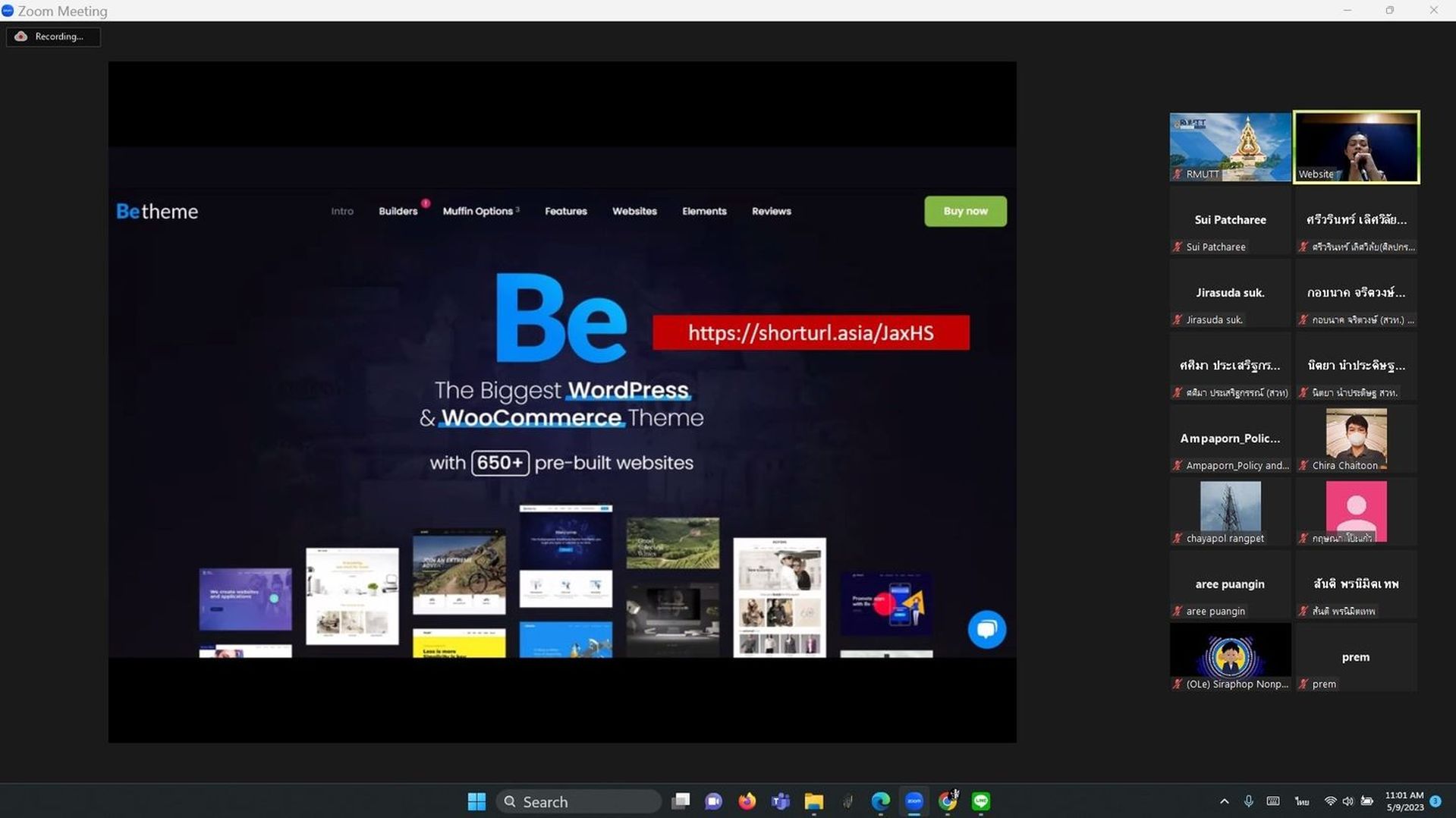
Task: Click the underlined WooCommerce text
Action: pos(532,417)
